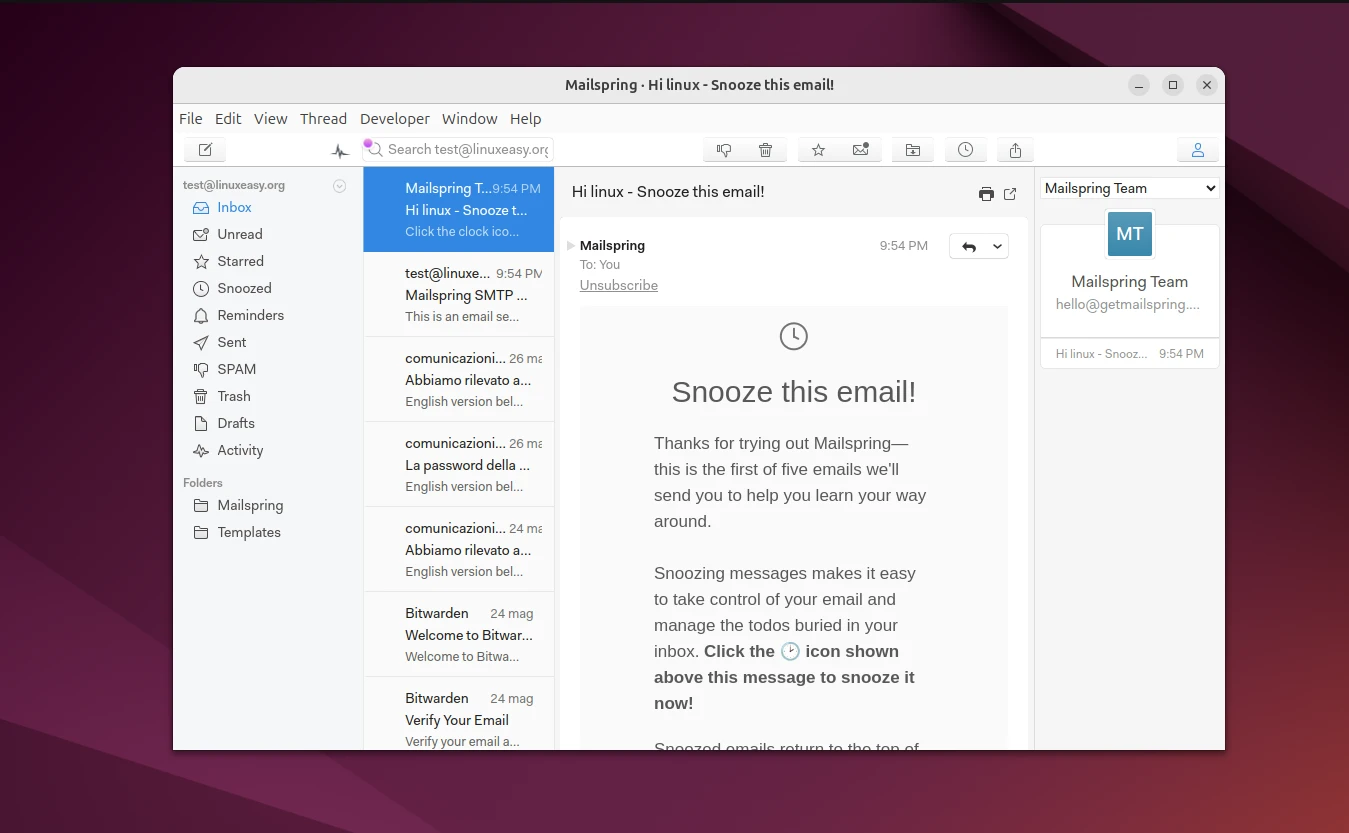Open the activity window via pulse icon
The width and height of the screenshot is (1349, 833).
tap(339, 149)
